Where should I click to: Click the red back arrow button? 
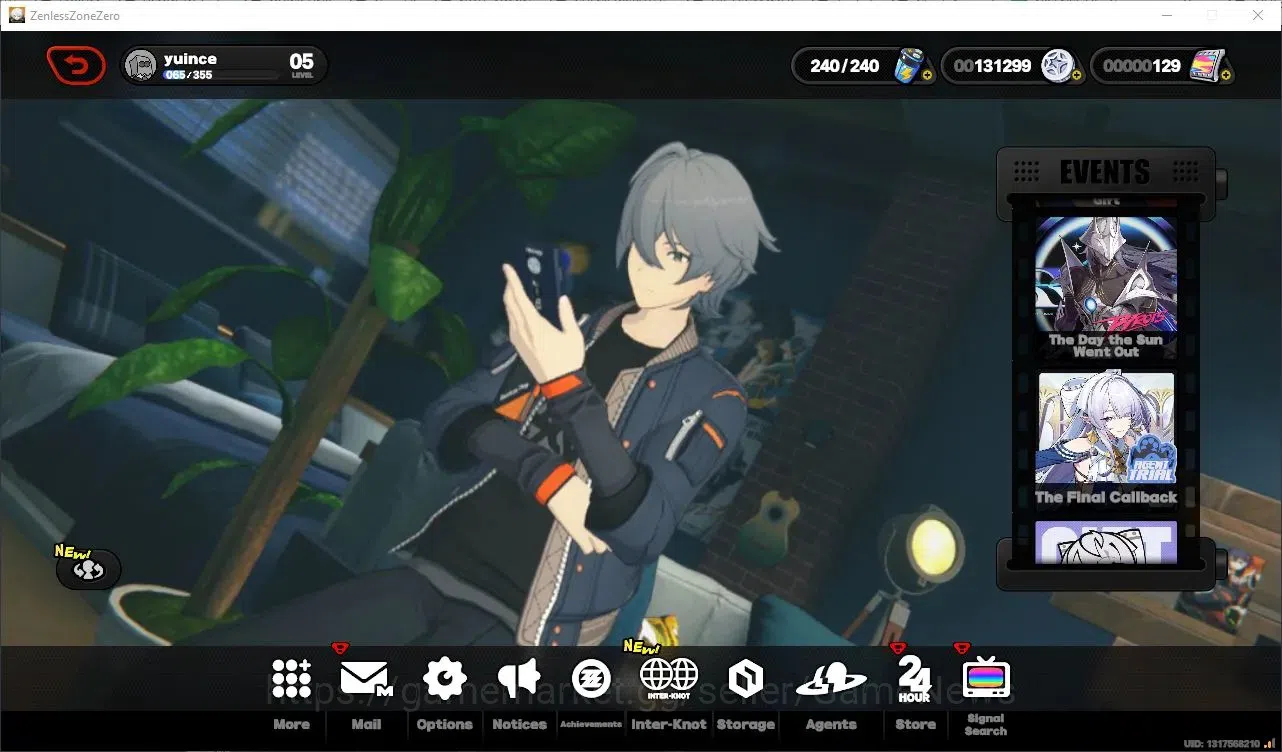pyautogui.click(x=75, y=66)
